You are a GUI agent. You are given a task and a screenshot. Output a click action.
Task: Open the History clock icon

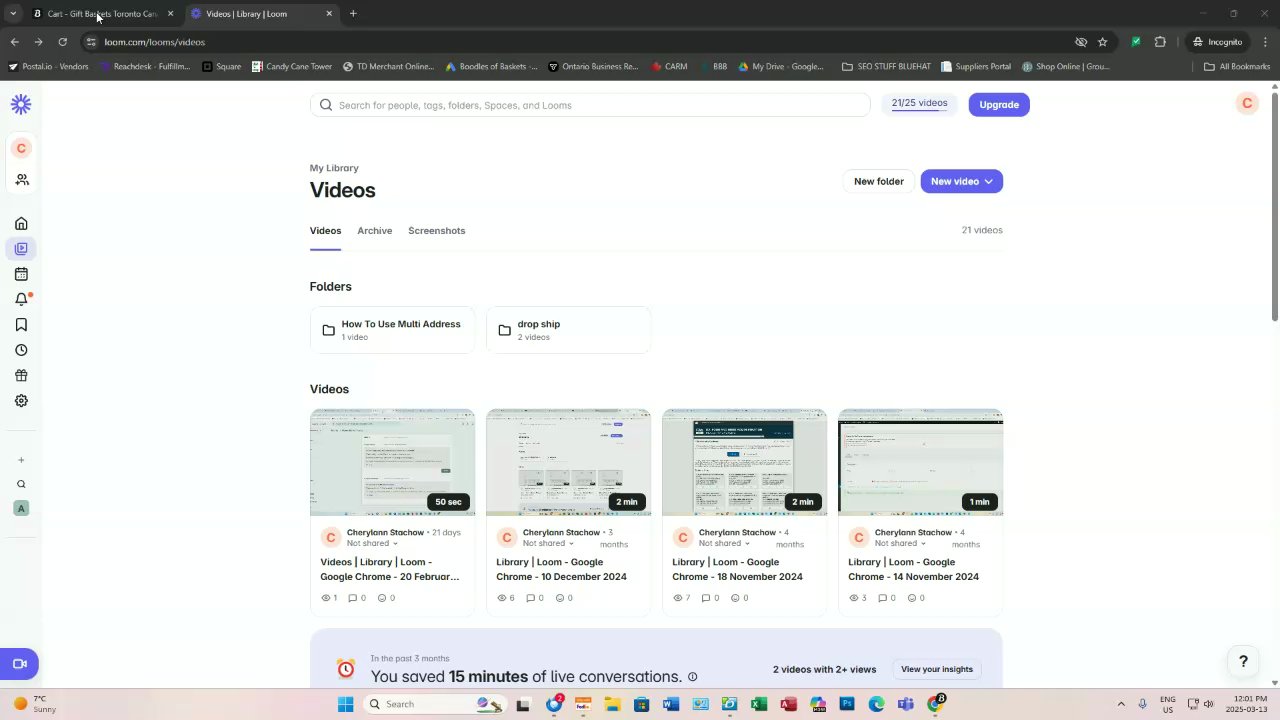coord(21,350)
